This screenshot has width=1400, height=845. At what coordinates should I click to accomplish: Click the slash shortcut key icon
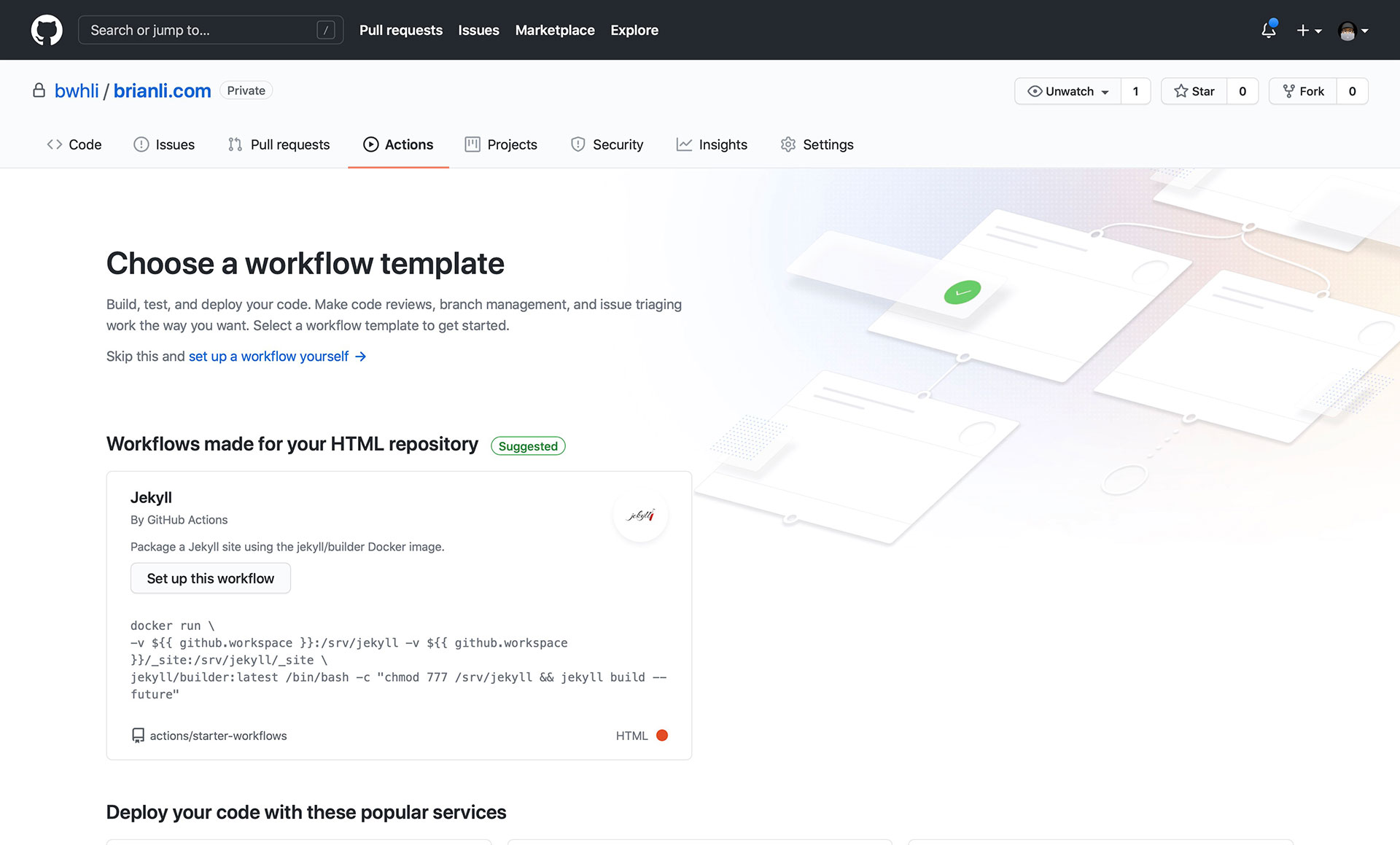tap(326, 30)
